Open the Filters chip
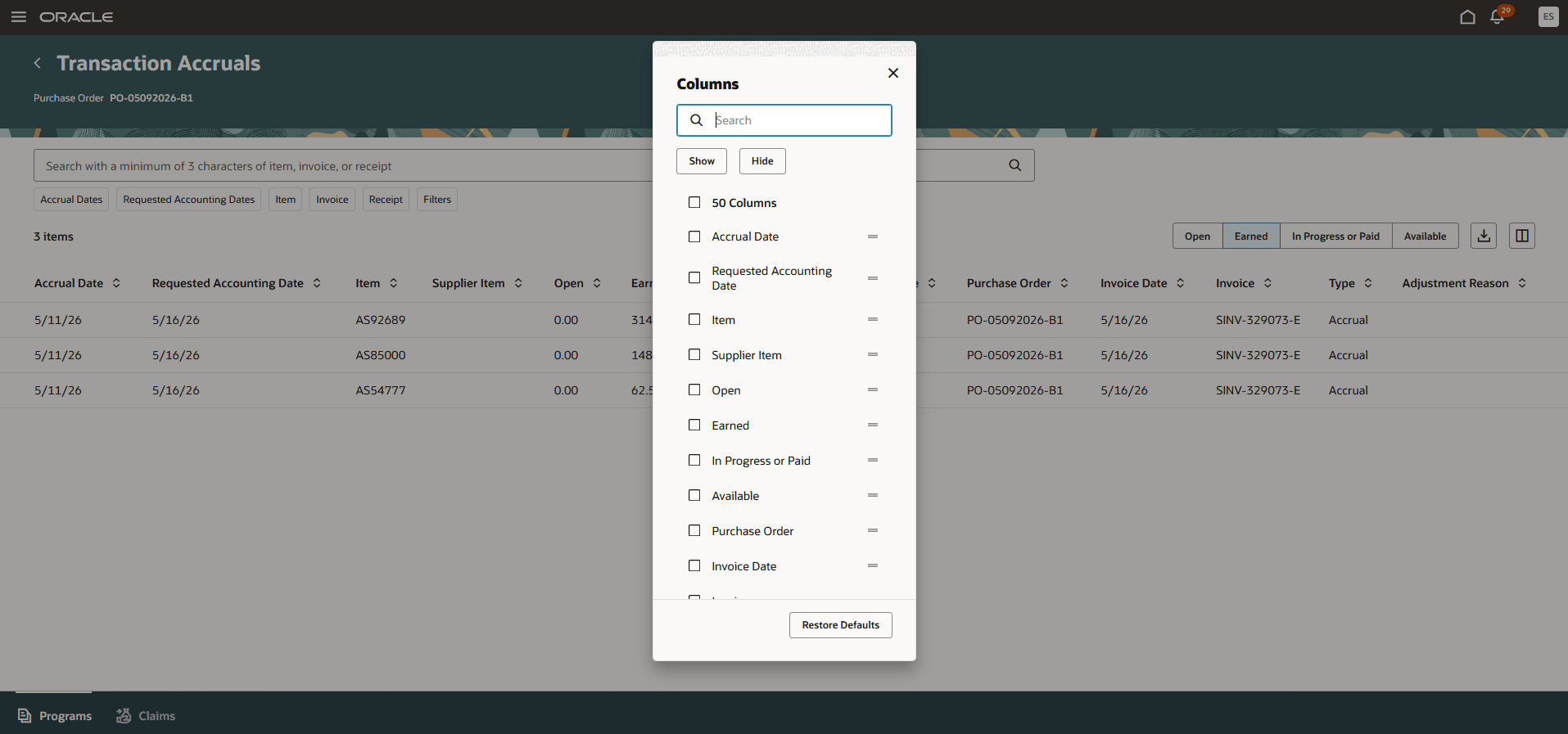The image size is (1568, 734). 437,200
